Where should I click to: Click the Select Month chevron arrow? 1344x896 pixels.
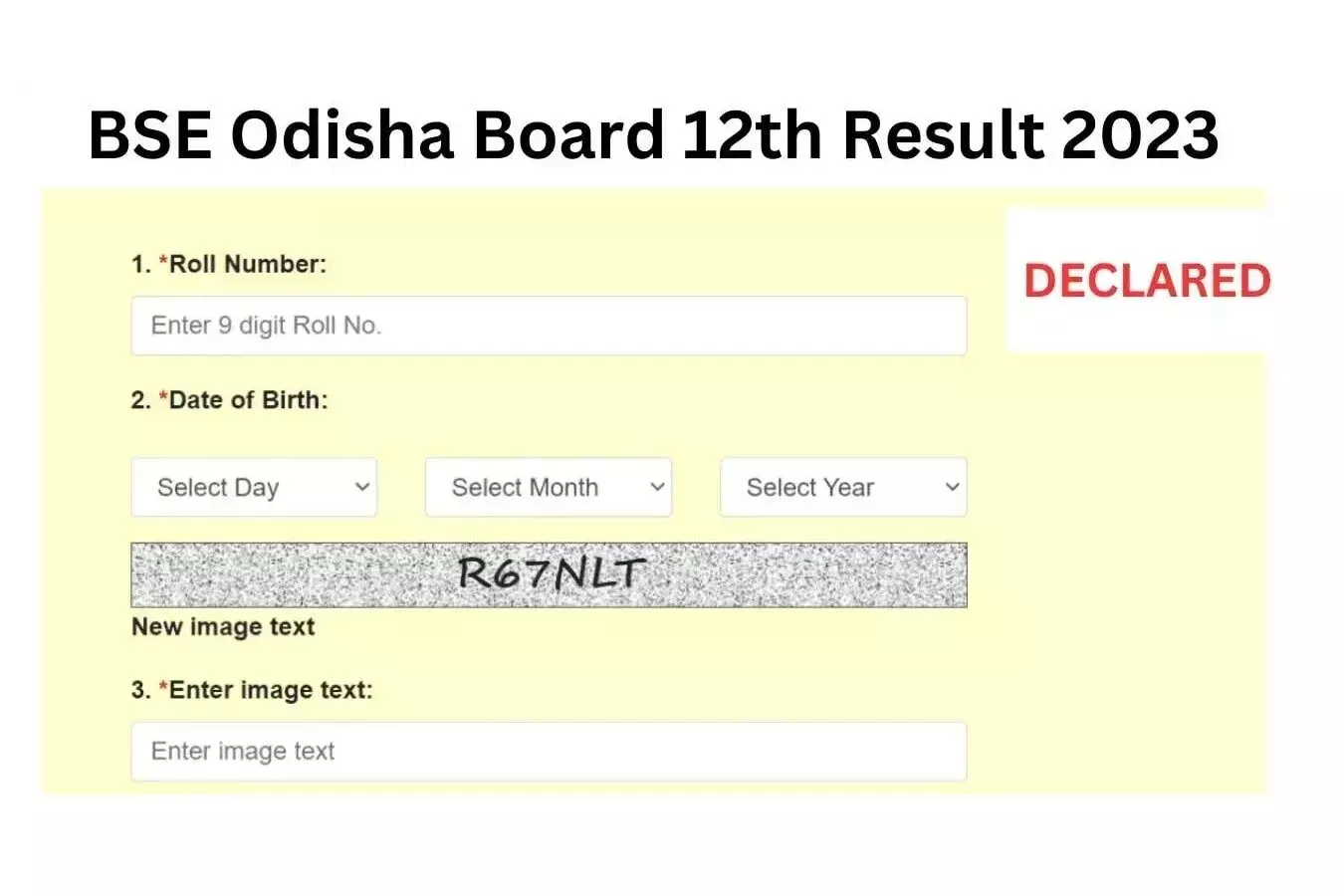tap(657, 487)
